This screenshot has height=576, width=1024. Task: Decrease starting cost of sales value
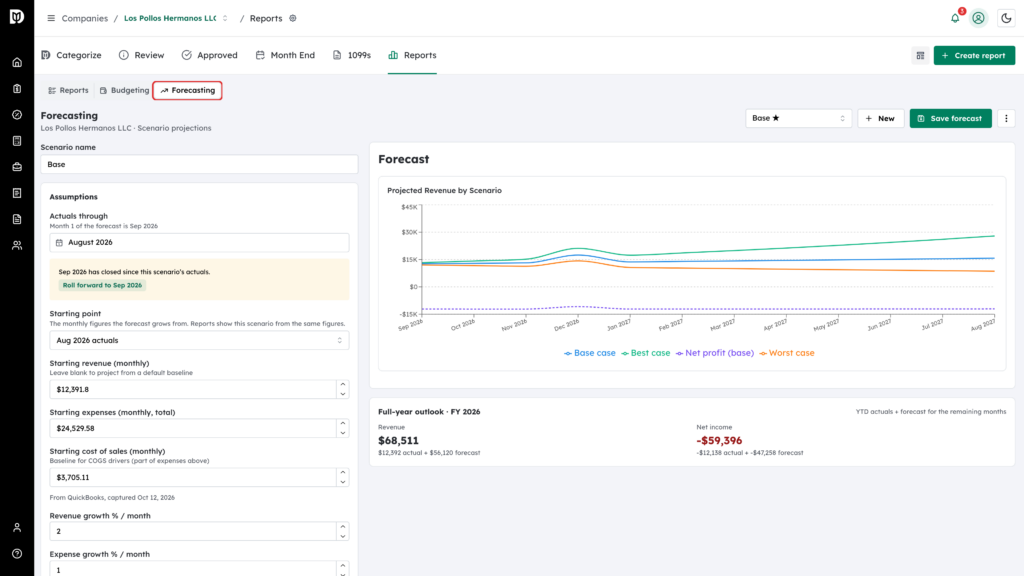click(x=343, y=482)
